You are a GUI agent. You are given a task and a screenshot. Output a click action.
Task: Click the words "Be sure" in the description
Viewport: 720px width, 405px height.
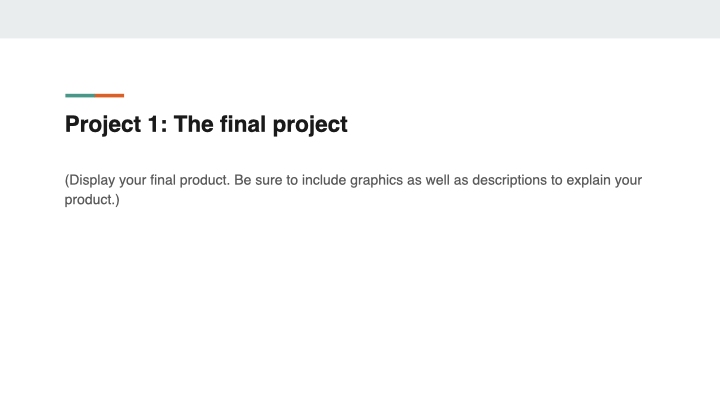254,181
